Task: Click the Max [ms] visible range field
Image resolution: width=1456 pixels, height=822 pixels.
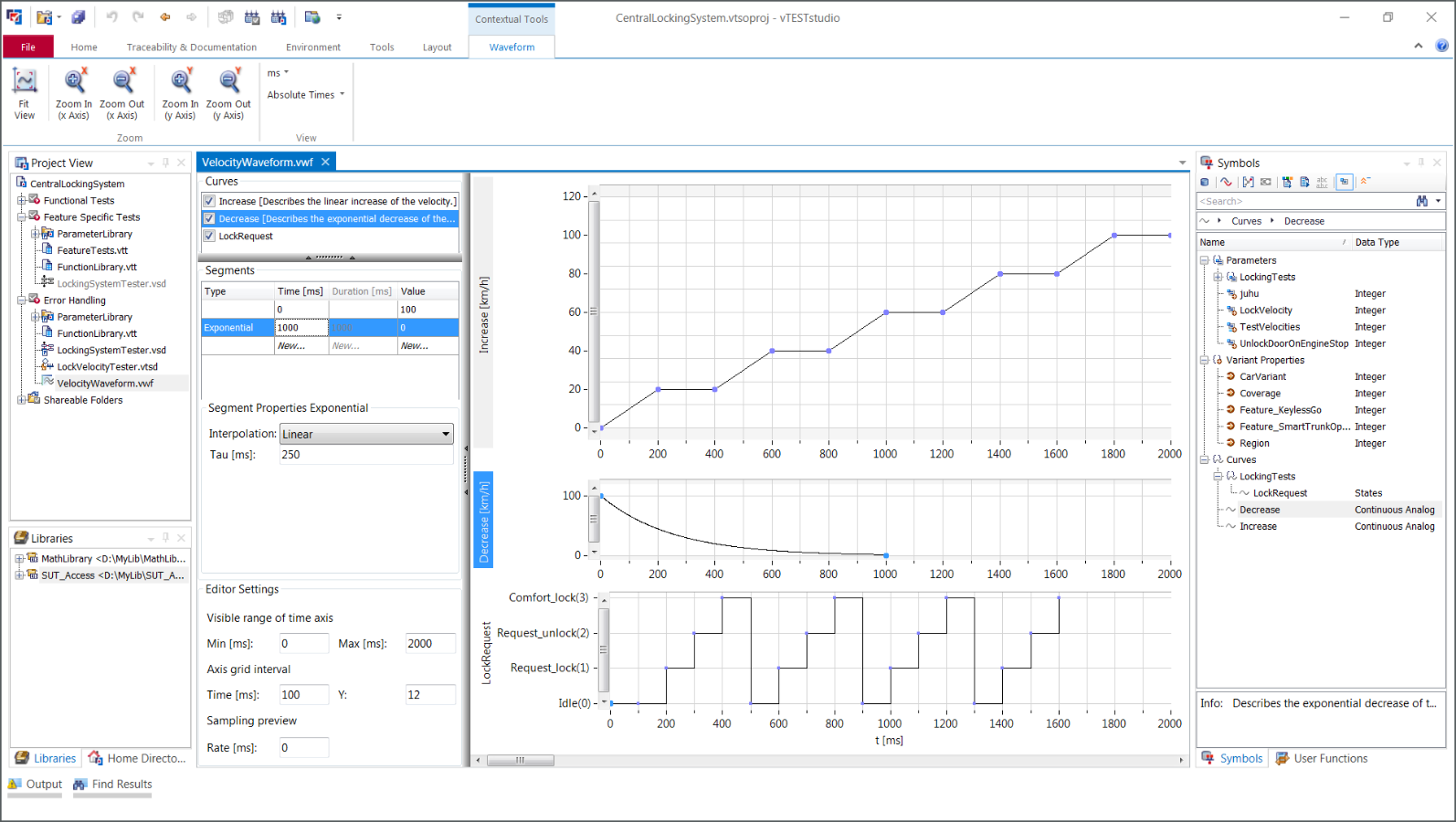Action: [x=430, y=643]
